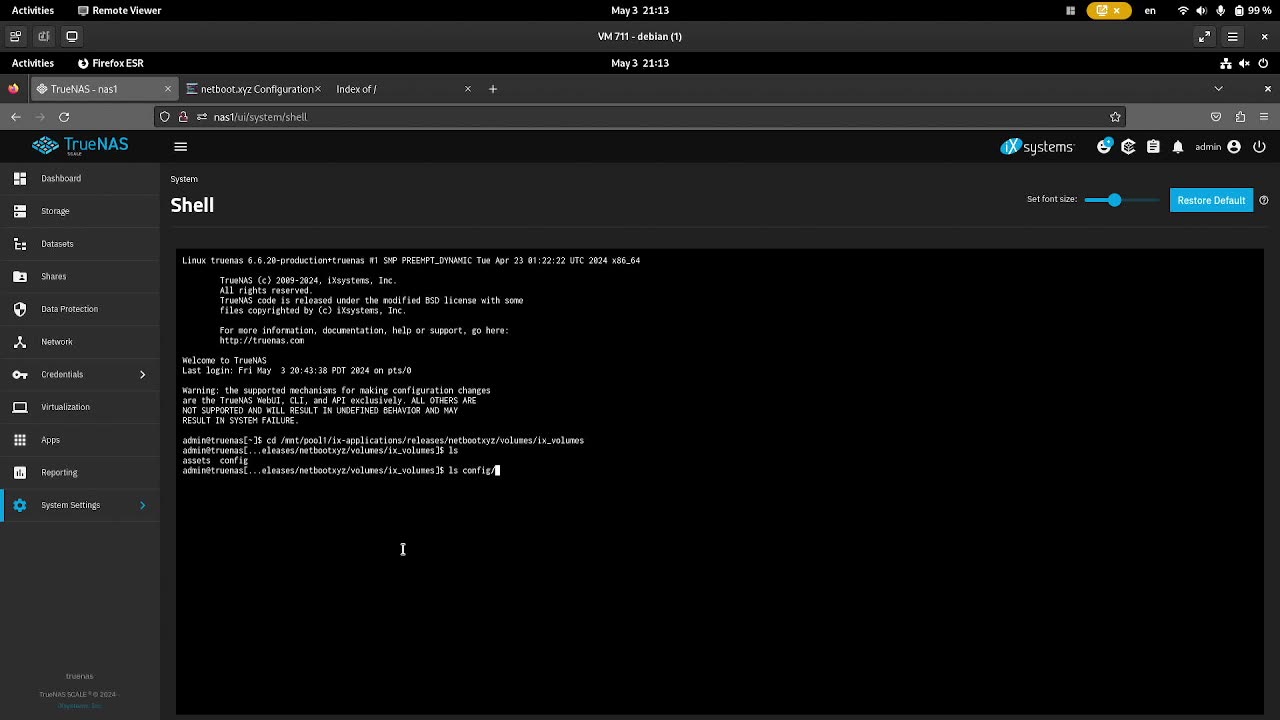1280x720 pixels.
Task: Click the Credentials key icon
Action: pyautogui.click(x=20, y=374)
